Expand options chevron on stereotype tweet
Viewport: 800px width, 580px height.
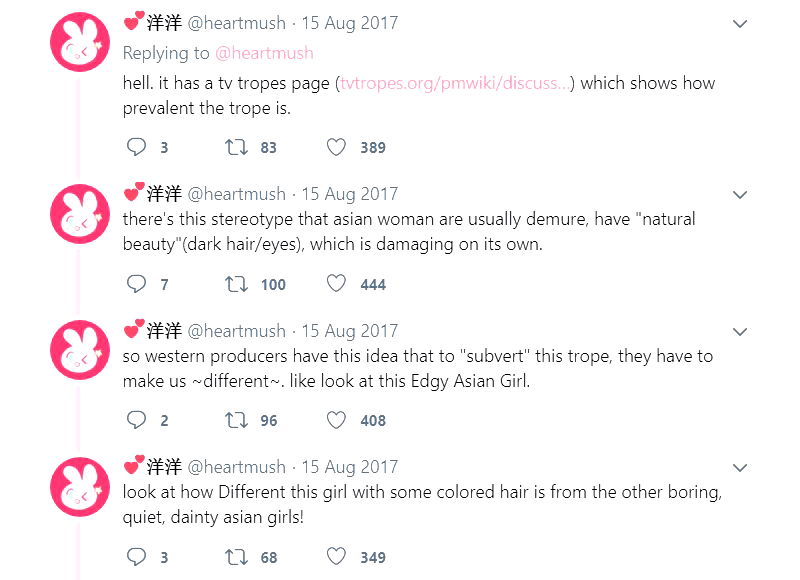tap(740, 194)
